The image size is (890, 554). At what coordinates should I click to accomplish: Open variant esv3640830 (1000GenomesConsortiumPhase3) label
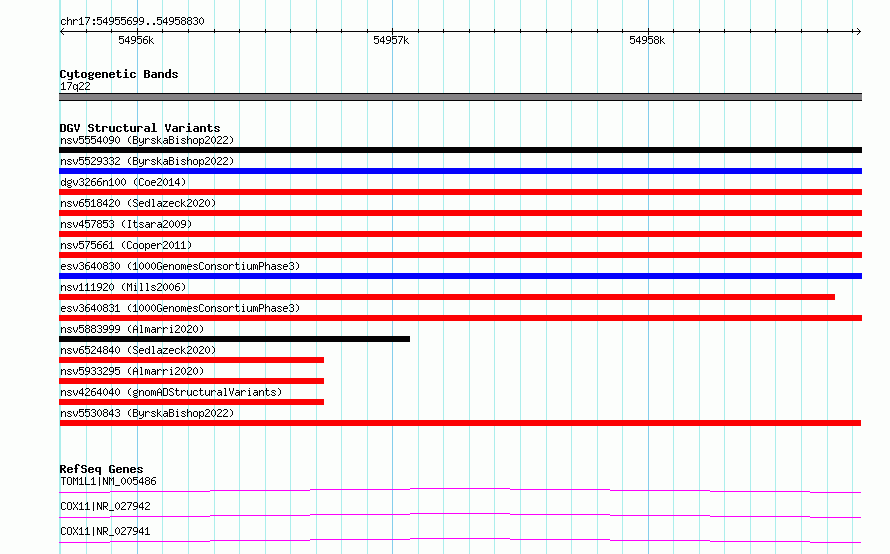pyautogui.click(x=180, y=266)
